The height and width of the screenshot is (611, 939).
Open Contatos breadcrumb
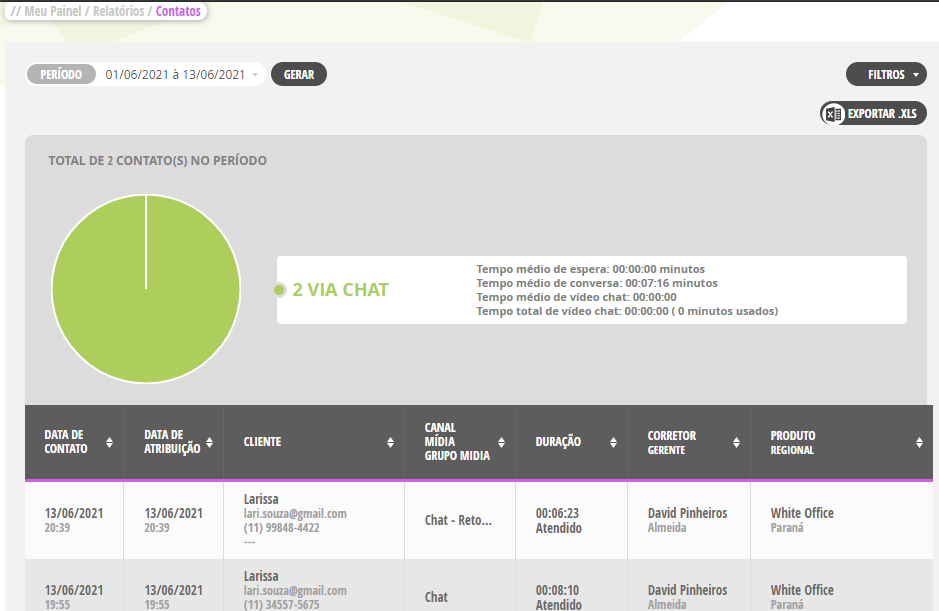pyautogui.click(x=178, y=11)
